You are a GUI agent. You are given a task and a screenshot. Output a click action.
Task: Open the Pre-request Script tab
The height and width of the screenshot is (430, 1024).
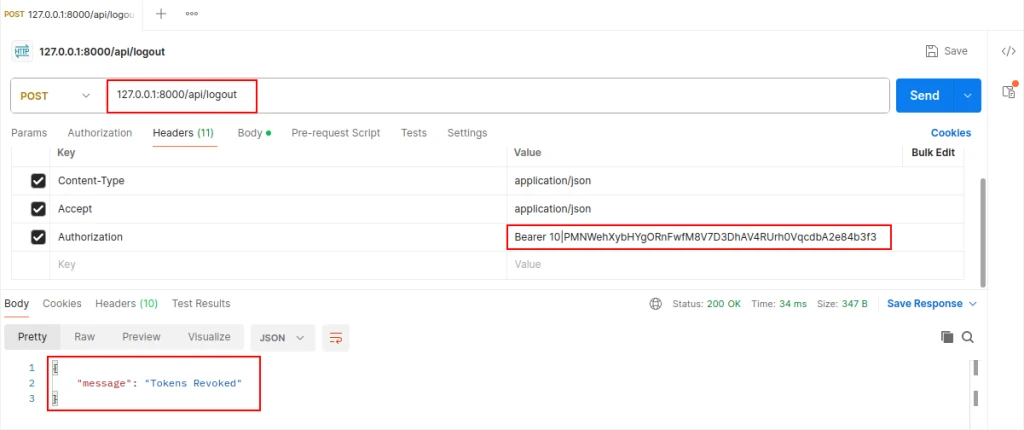[335, 133]
